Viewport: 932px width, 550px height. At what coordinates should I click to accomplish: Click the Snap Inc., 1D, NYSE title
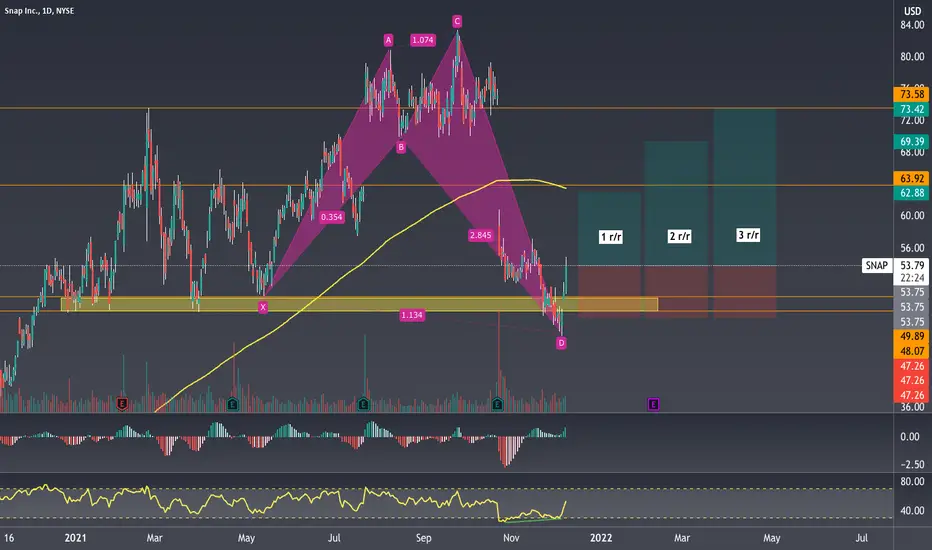click(39, 11)
